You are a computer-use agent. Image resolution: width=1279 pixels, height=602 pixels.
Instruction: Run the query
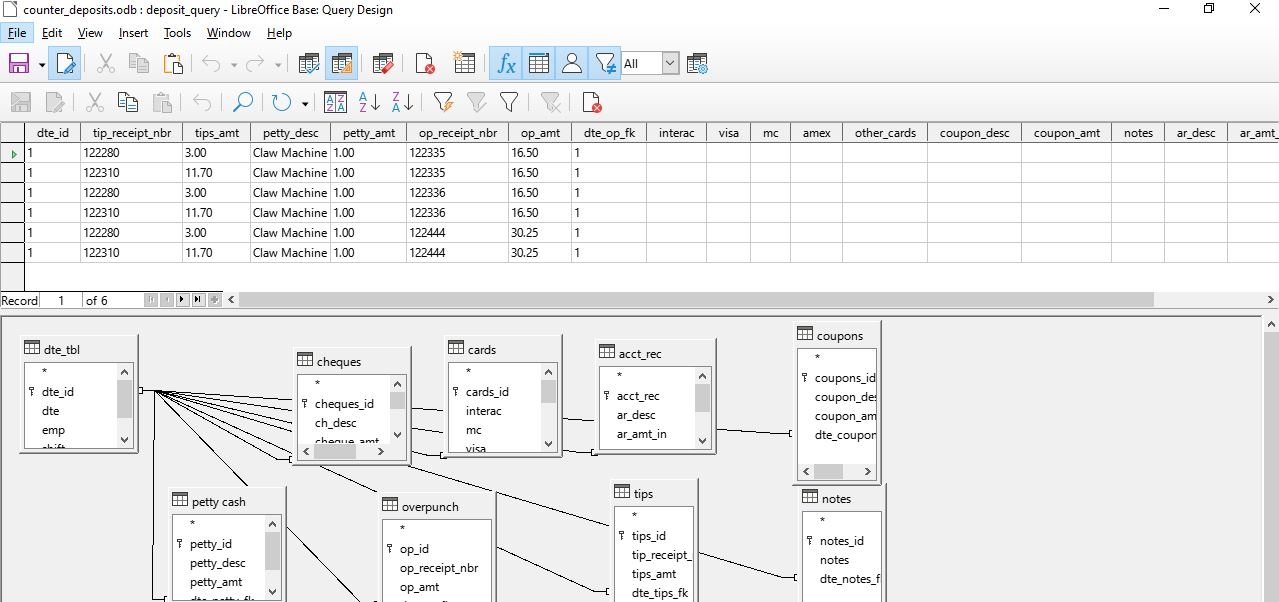(309, 63)
